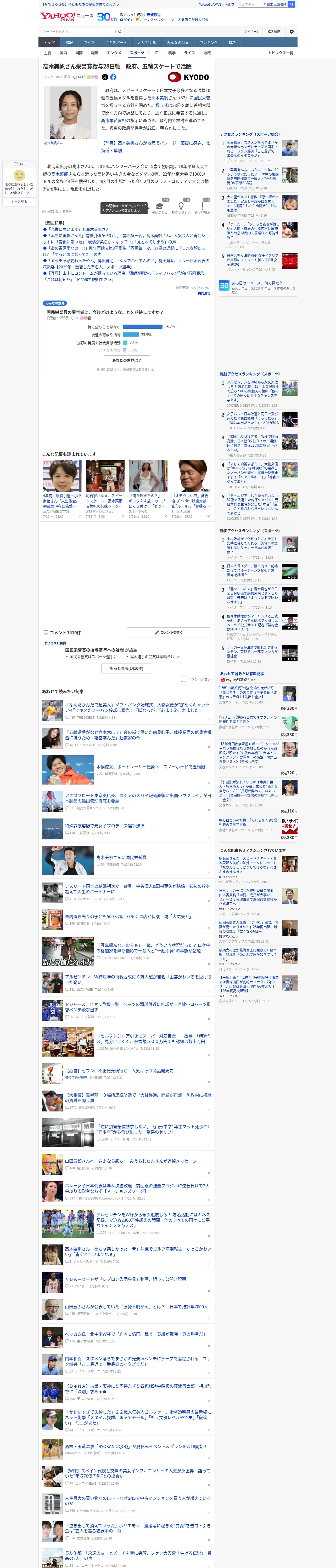Click the コメントを書く button

pyautogui.click(x=168, y=632)
